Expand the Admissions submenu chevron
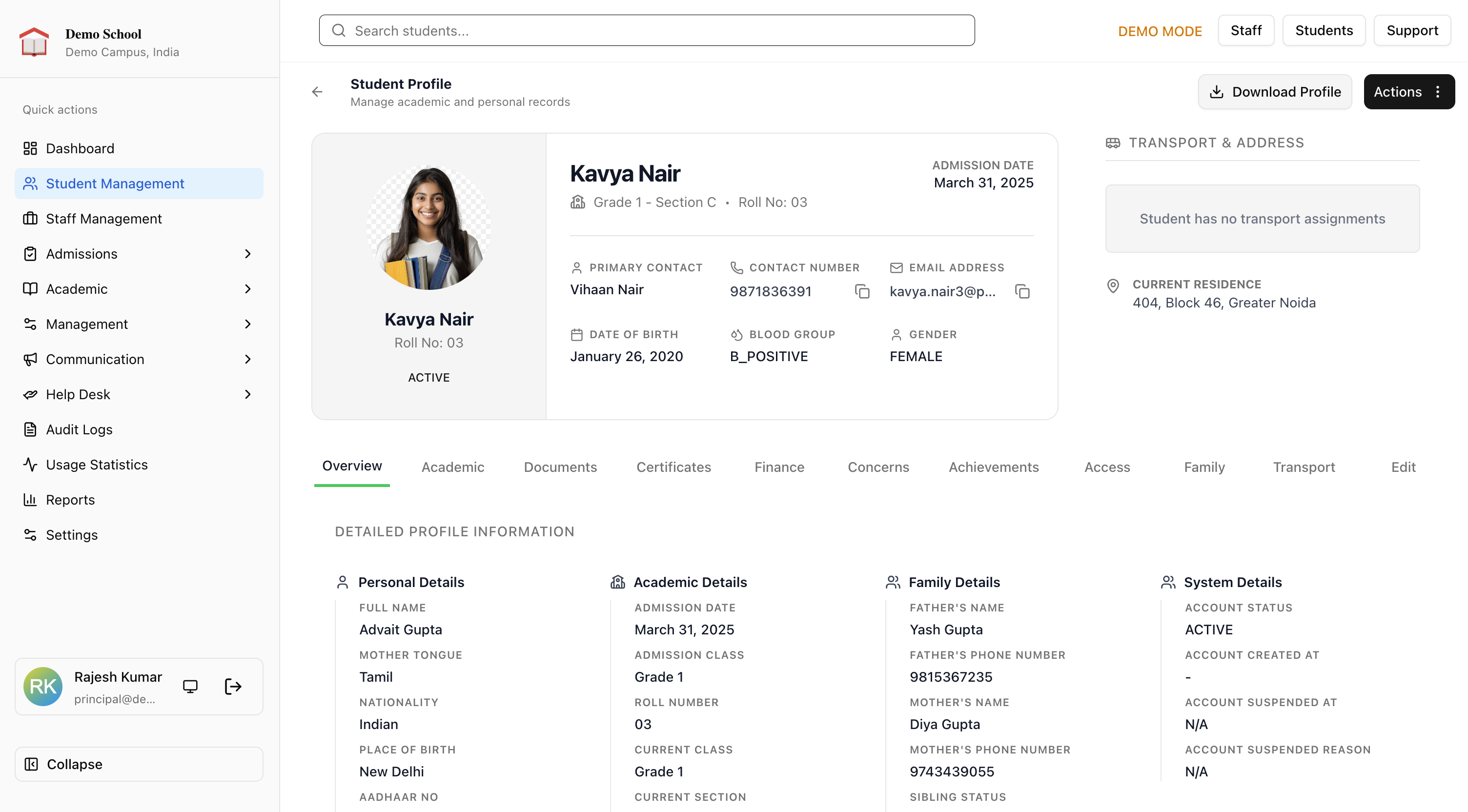This screenshot has height=812, width=1468. click(247, 254)
